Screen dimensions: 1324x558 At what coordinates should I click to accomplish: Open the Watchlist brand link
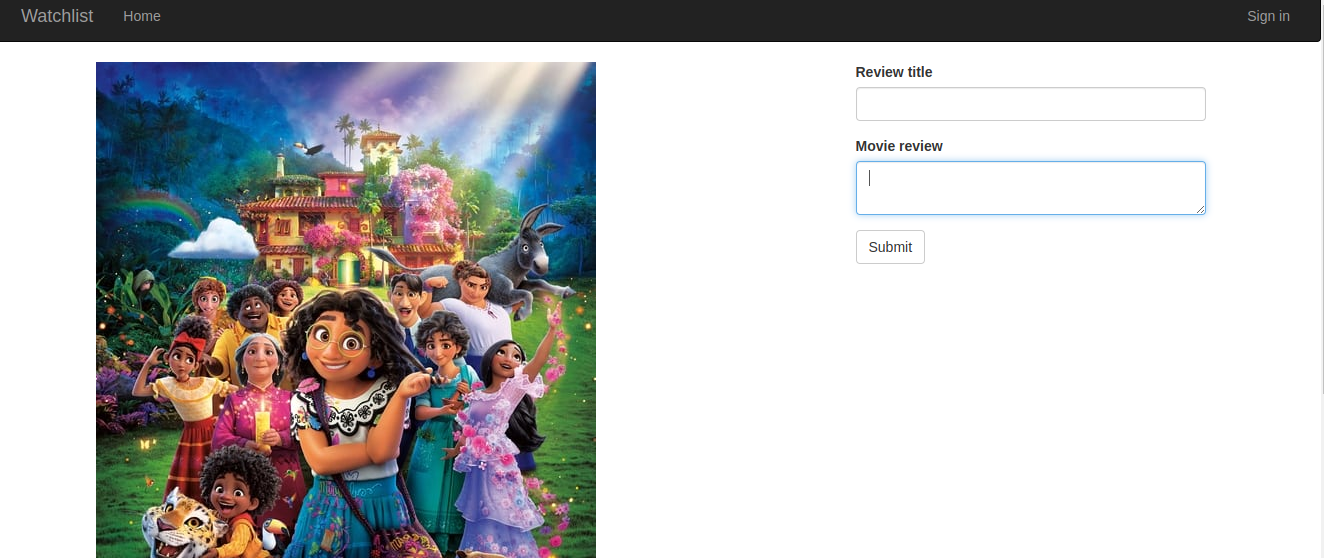click(x=57, y=16)
